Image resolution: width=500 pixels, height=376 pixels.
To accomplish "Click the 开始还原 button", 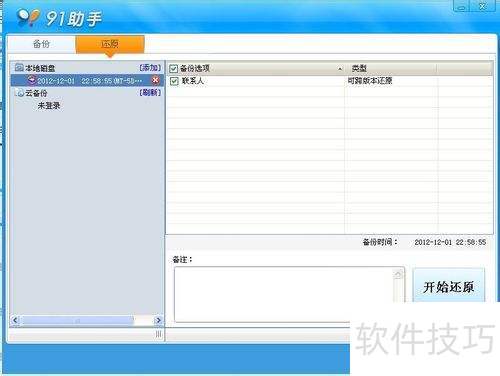I will (448, 286).
